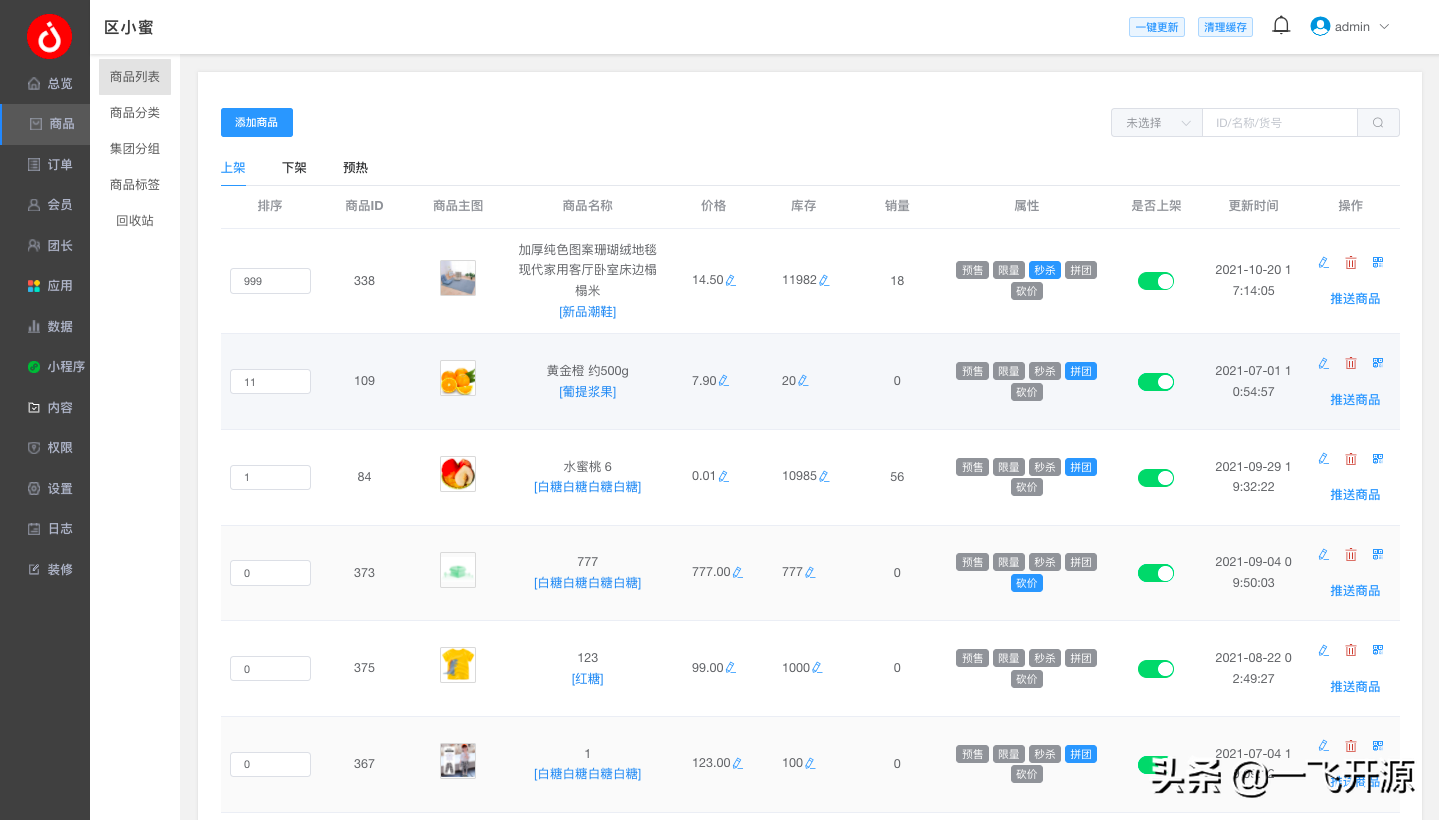This screenshot has width=1439, height=820.
Task: Click trash icon for product 84
Action: [x=1351, y=459]
